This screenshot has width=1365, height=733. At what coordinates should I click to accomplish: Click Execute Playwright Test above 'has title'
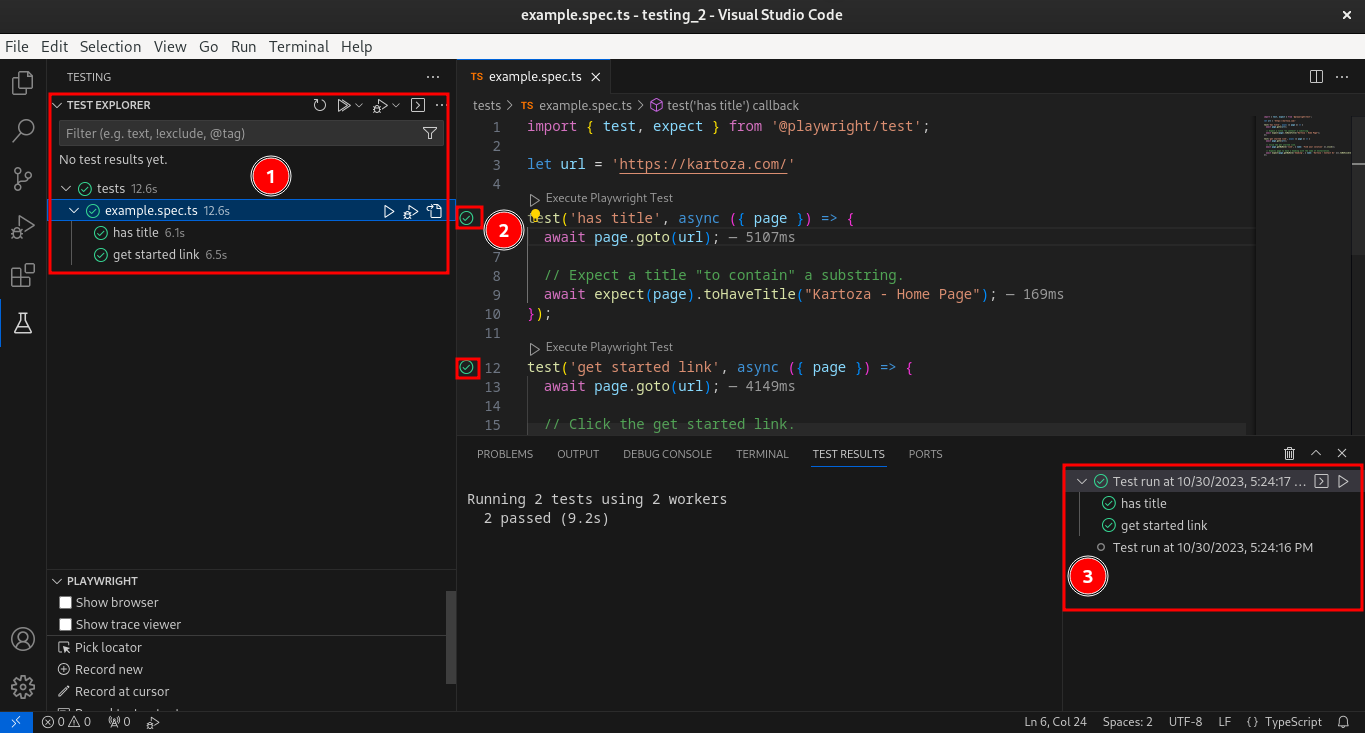[609, 198]
